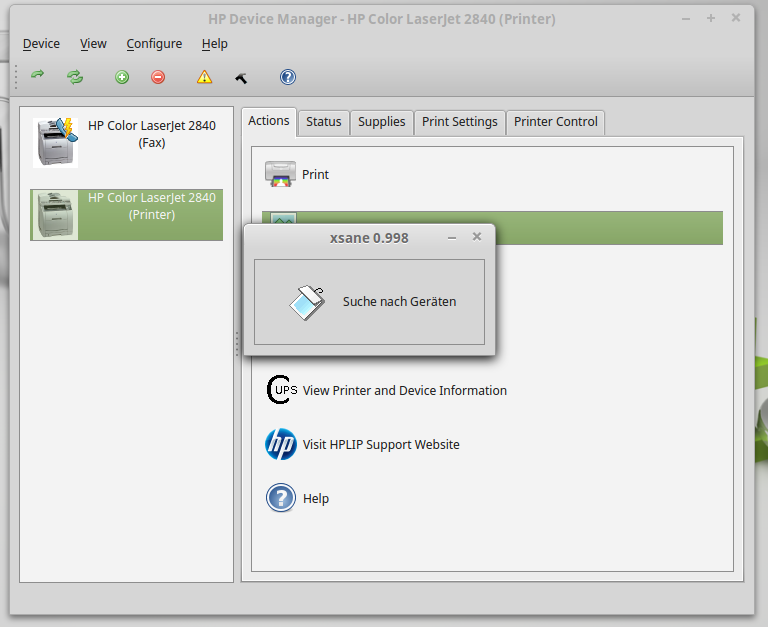The width and height of the screenshot is (768, 627).
Task: Click the green plus add device icon
Action: (122, 77)
